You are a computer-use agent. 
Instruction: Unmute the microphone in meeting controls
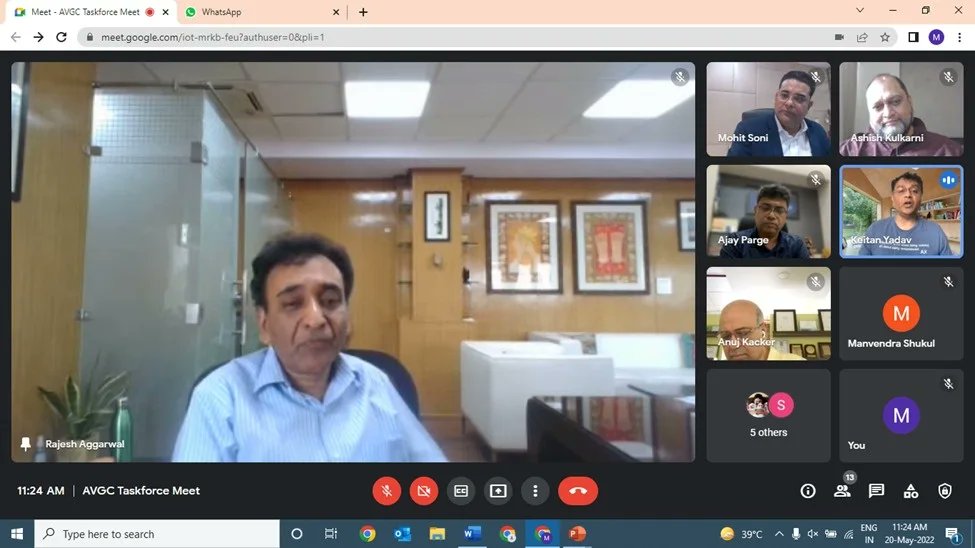coord(386,491)
